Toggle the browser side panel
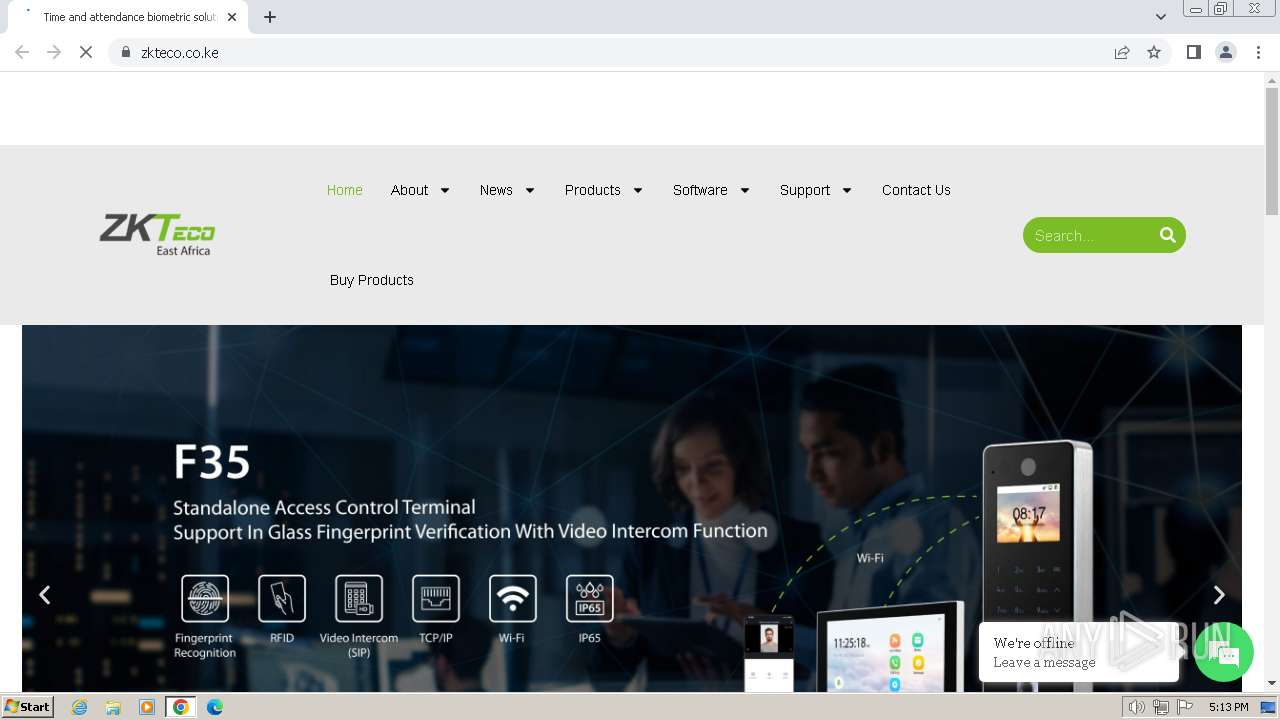Image resolution: width=1280 pixels, height=720 pixels. pyautogui.click(x=1193, y=52)
